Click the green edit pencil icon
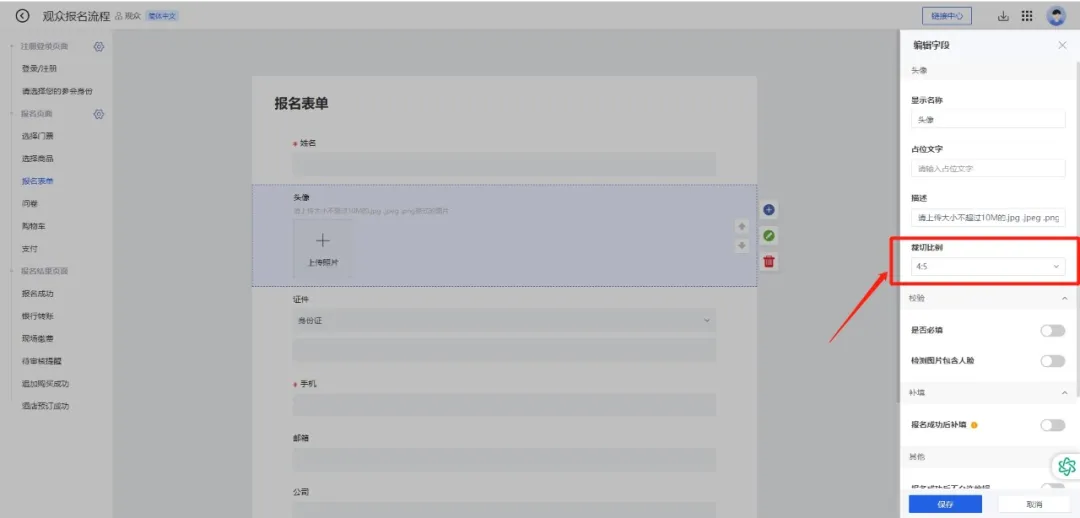This screenshot has width=1080, height=518. (x=769, y=236)
